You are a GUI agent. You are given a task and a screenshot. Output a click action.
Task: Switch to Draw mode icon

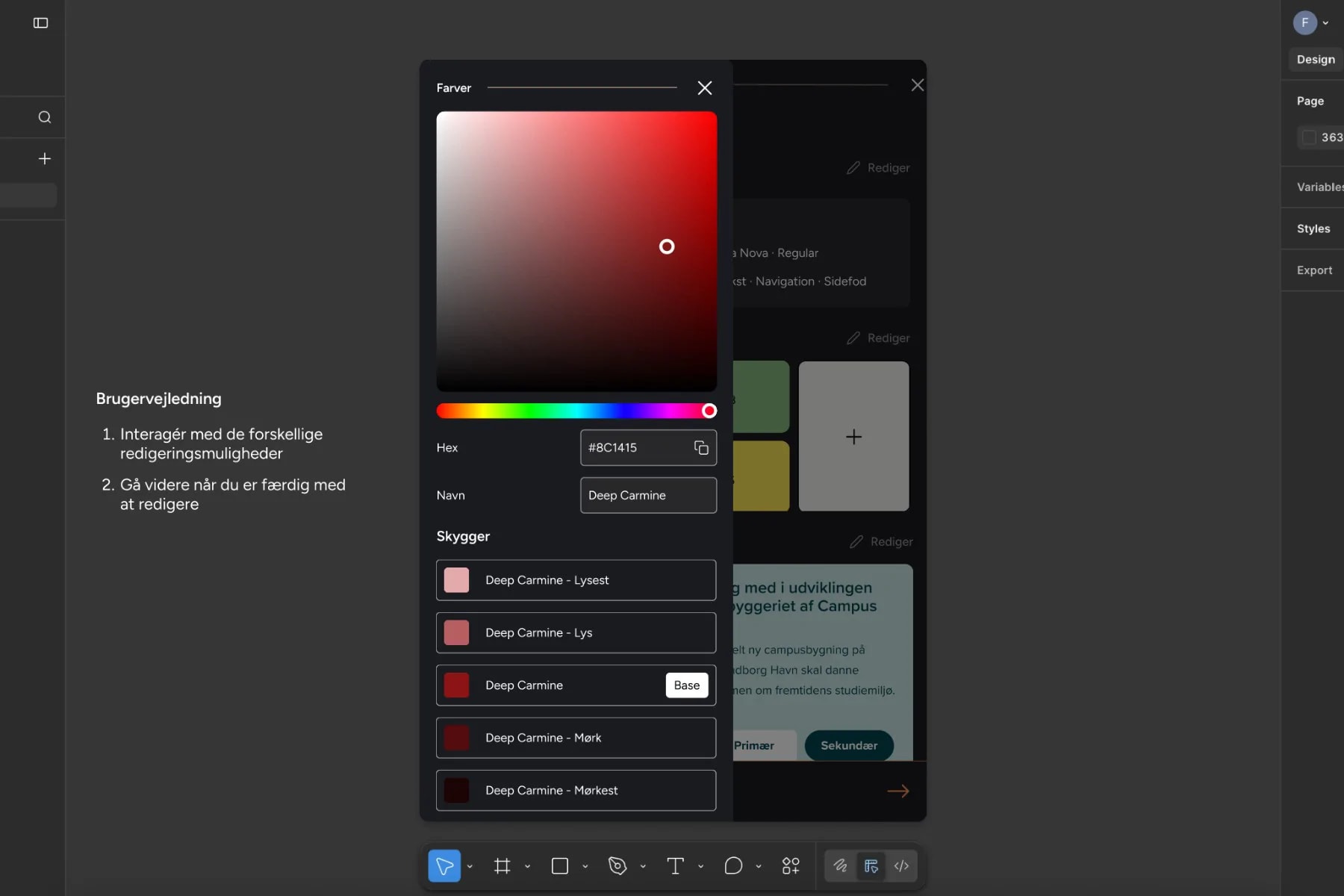[x=841, y=866]
